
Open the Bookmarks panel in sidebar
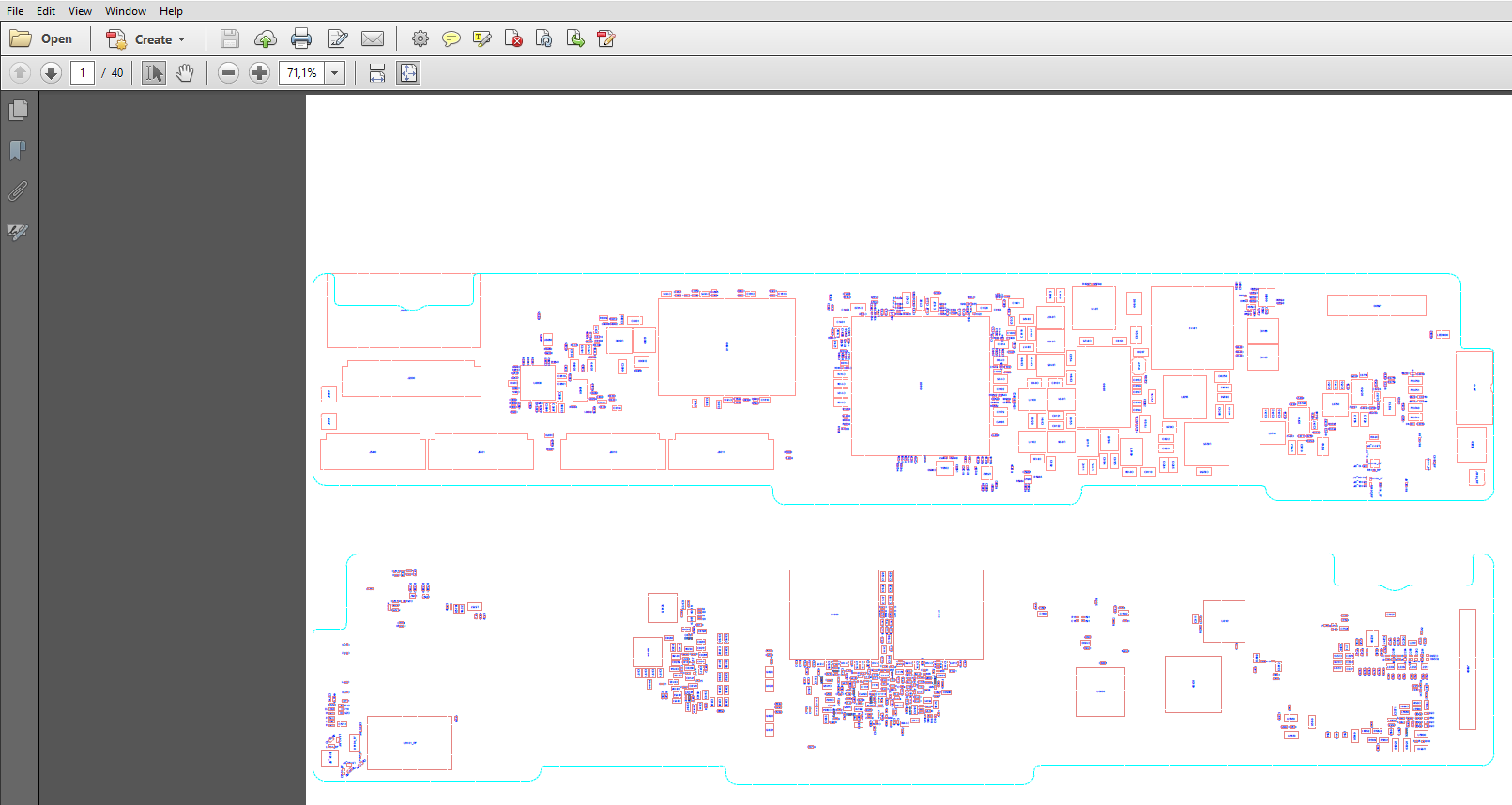[18, 150]
